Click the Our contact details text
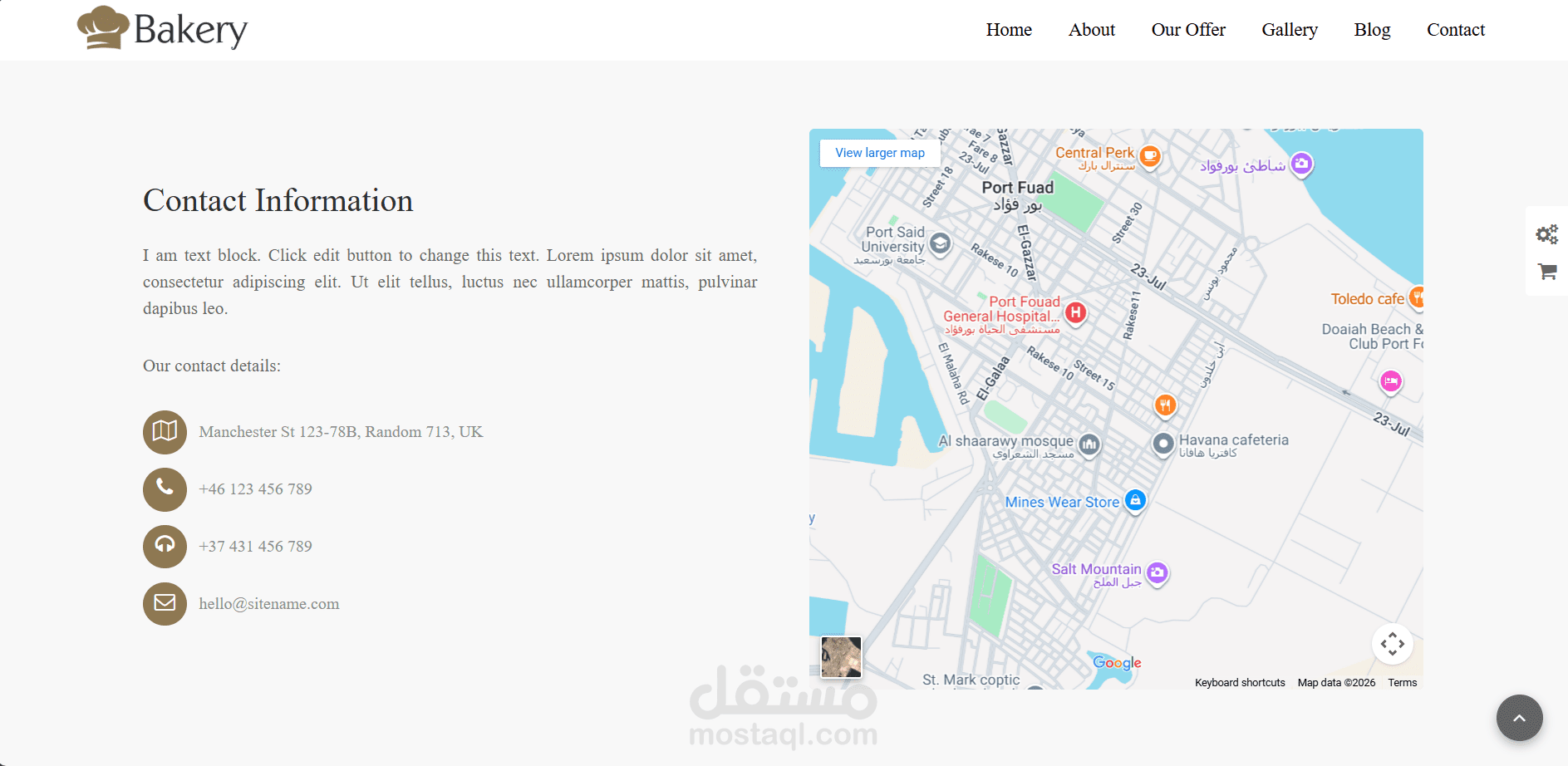Image resolution: width=1568 pixels, height=766 pixels. (212, 366)
